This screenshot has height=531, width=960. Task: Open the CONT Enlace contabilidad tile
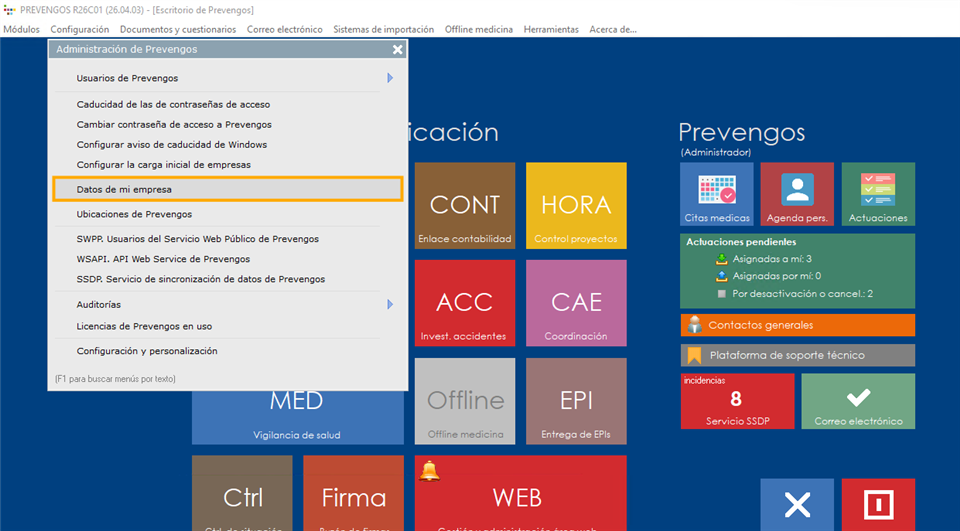pos(464,206)
